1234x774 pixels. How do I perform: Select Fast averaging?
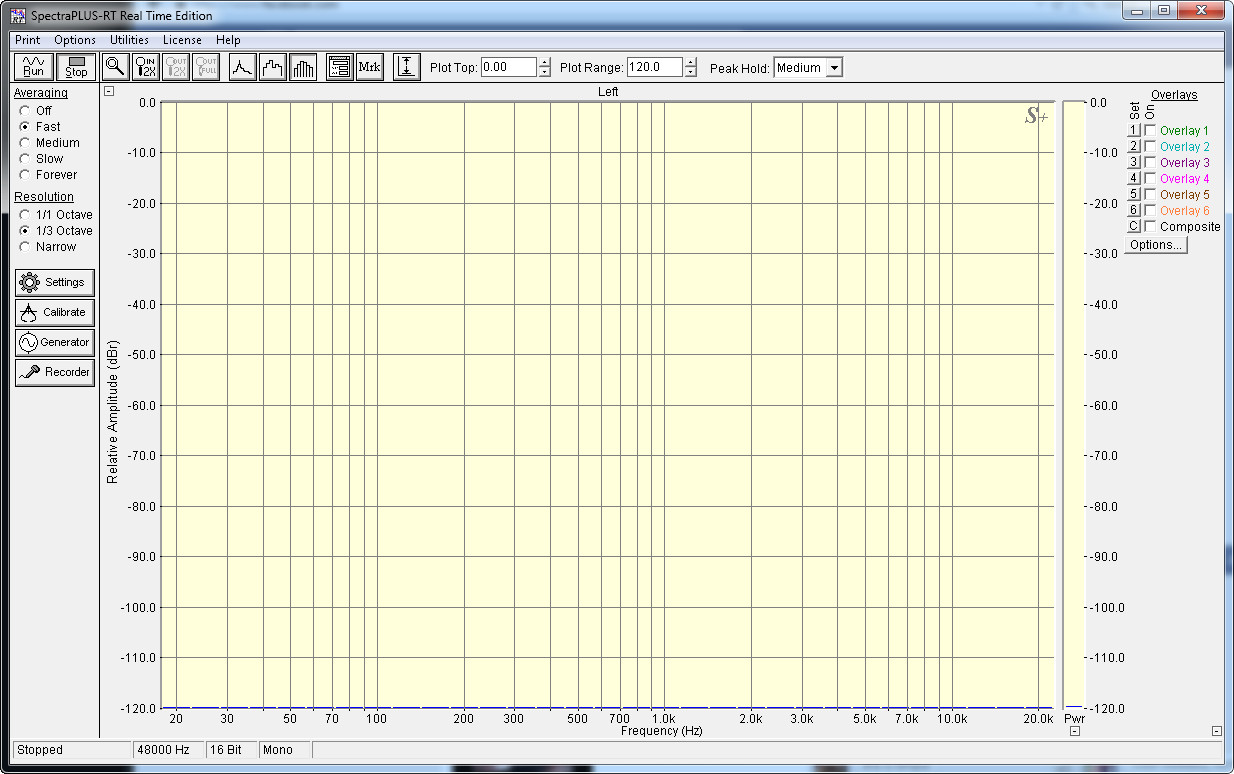[25, 127]
